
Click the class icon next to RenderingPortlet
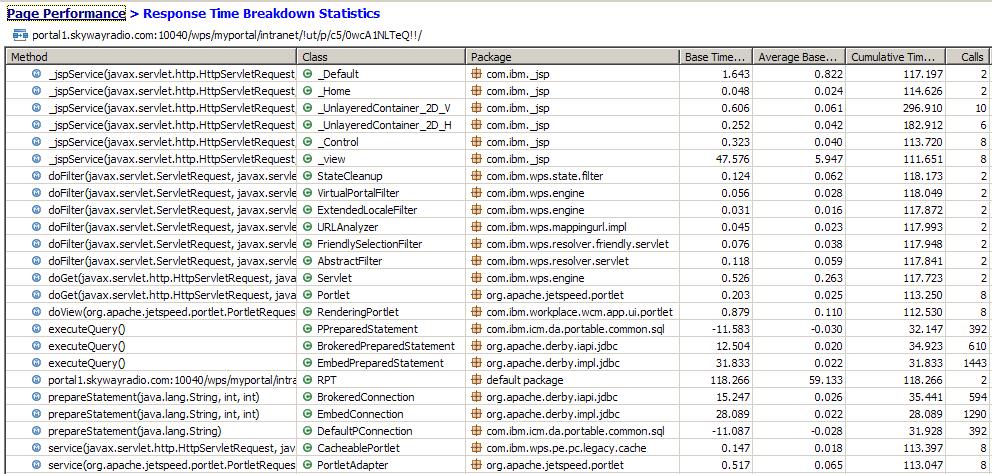(x=308, y=312)
